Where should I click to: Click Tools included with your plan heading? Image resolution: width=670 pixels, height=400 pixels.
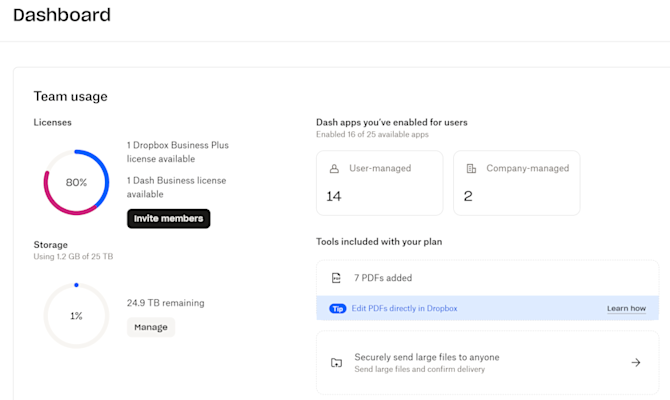(379, 241)
